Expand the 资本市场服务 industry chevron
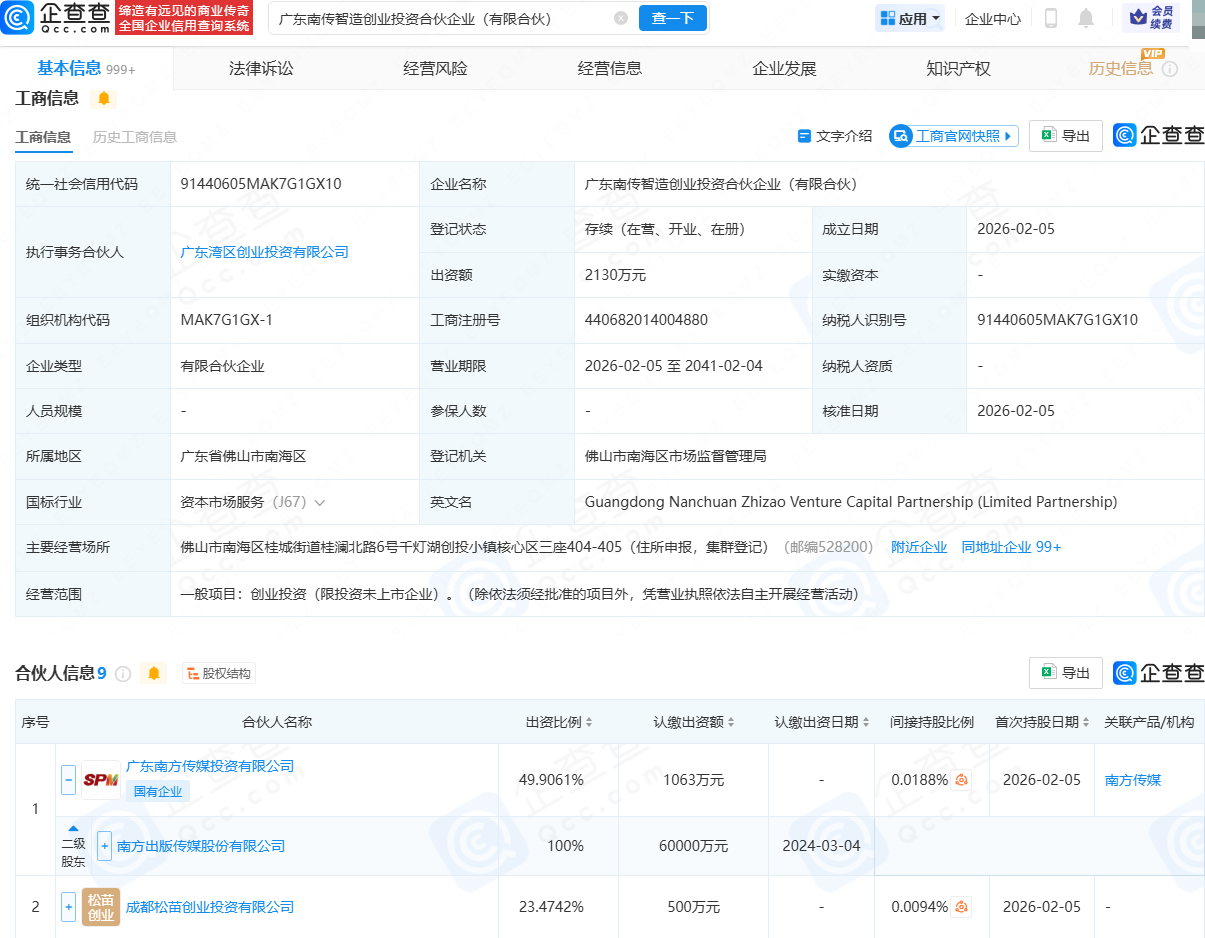This screenshot has height=938, width=1205. pos(320,502)
